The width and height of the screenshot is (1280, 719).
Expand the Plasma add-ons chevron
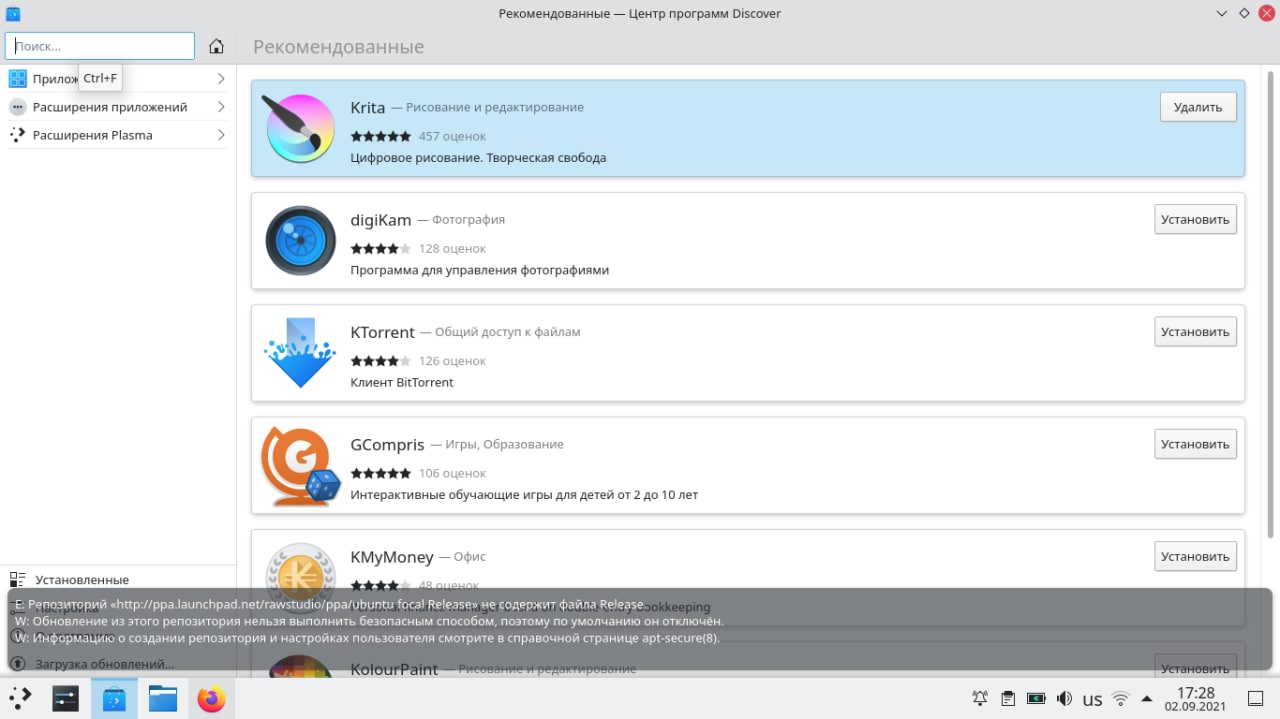pyautogui.click(x=220, y=135)
